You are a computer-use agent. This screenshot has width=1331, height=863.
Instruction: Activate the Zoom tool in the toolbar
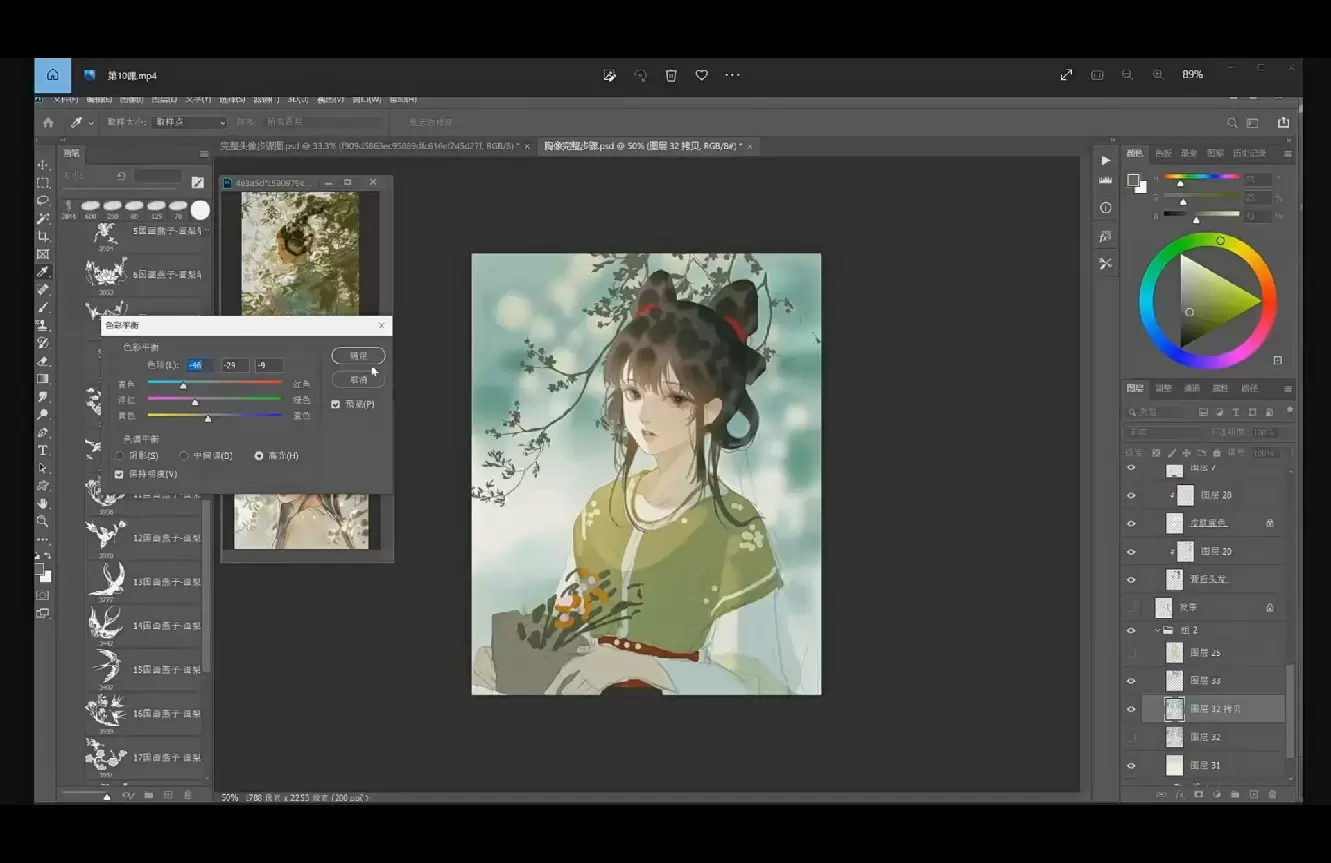click(x=43, y=521)
